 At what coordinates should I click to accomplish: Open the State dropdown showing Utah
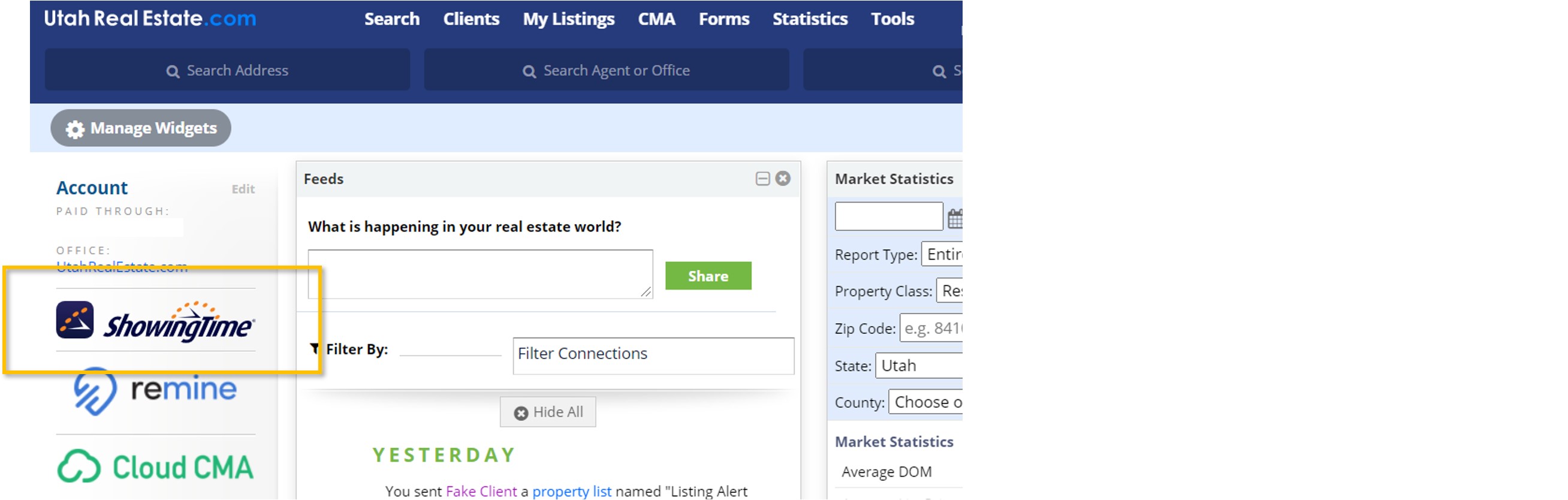pos(919,366)
